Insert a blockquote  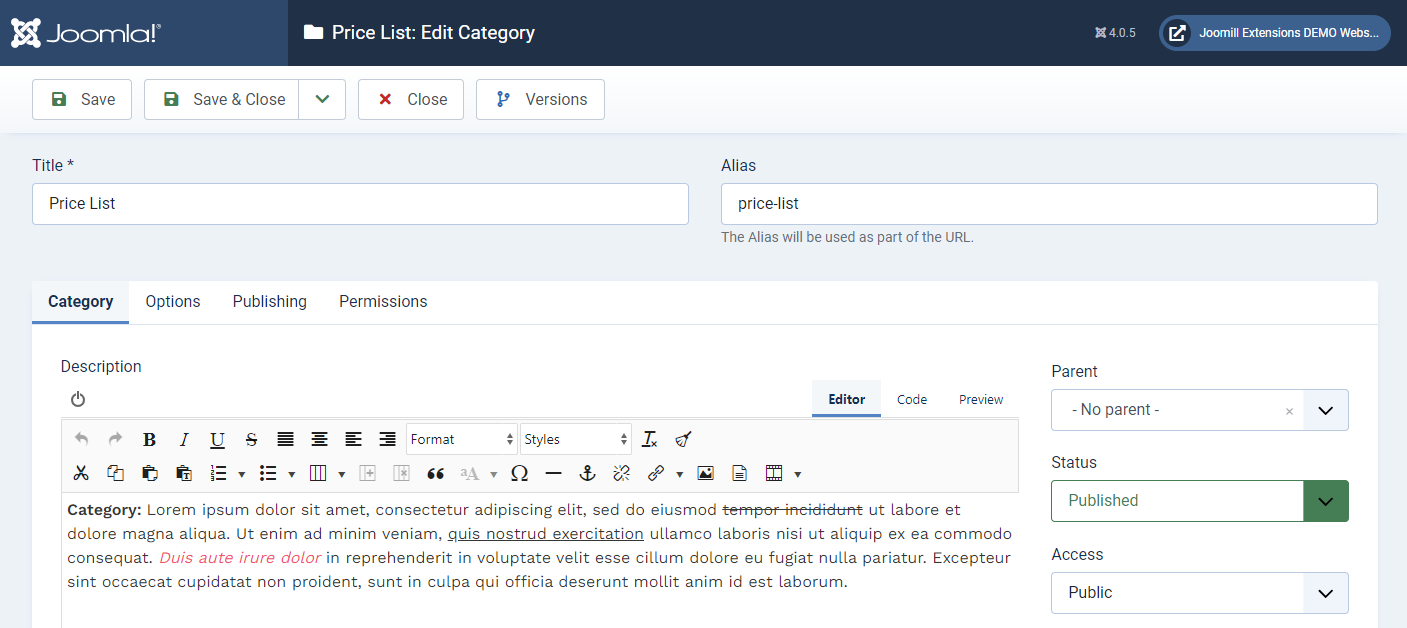click(x=435, y=473)
